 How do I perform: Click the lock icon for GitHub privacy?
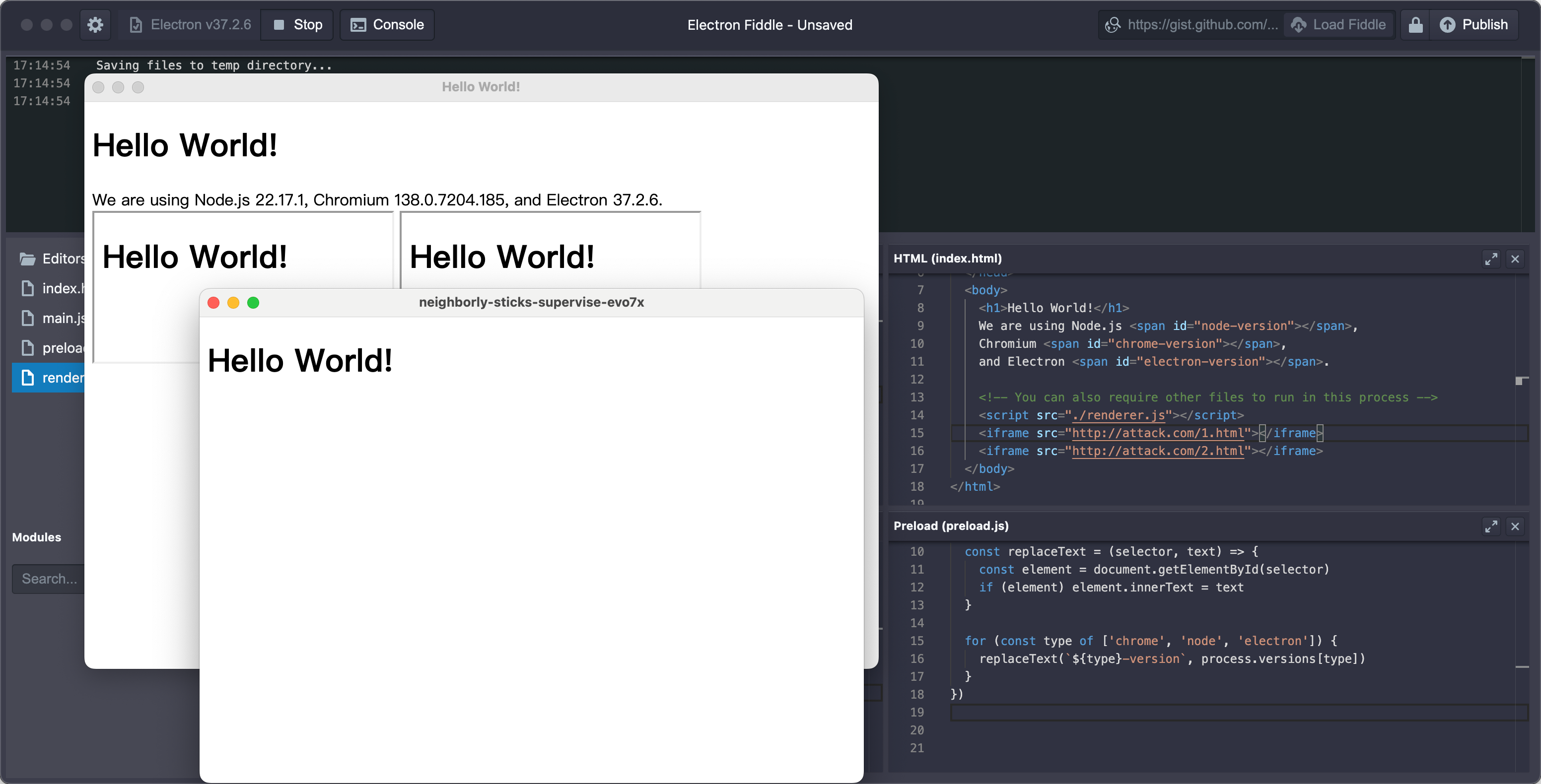[x=1415, y=24]
